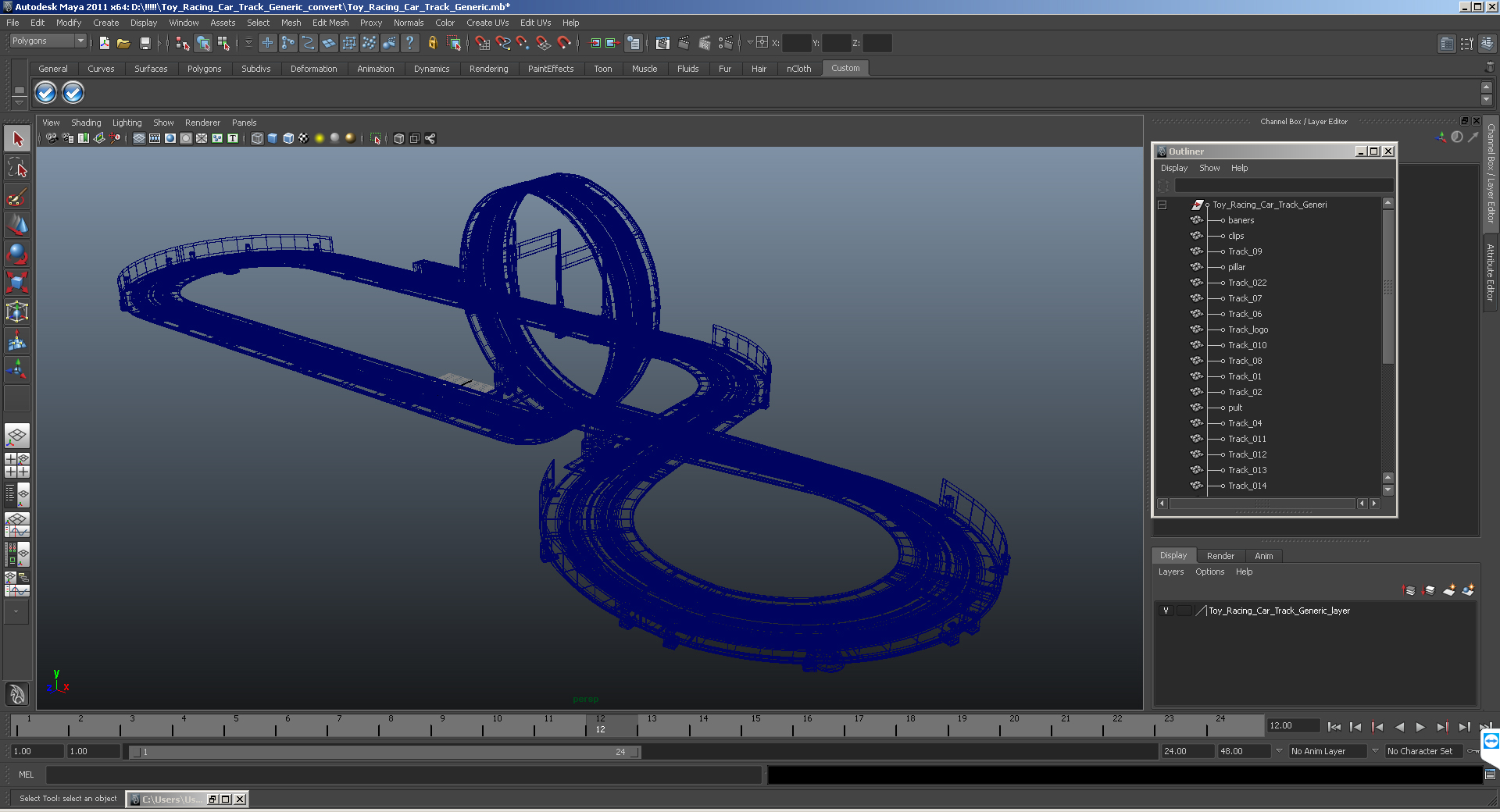The image size is (1500, 812).
Task: Collapse the Toy_Racing_Car_Track_Generi group in Outliner
Action: 1162,205
